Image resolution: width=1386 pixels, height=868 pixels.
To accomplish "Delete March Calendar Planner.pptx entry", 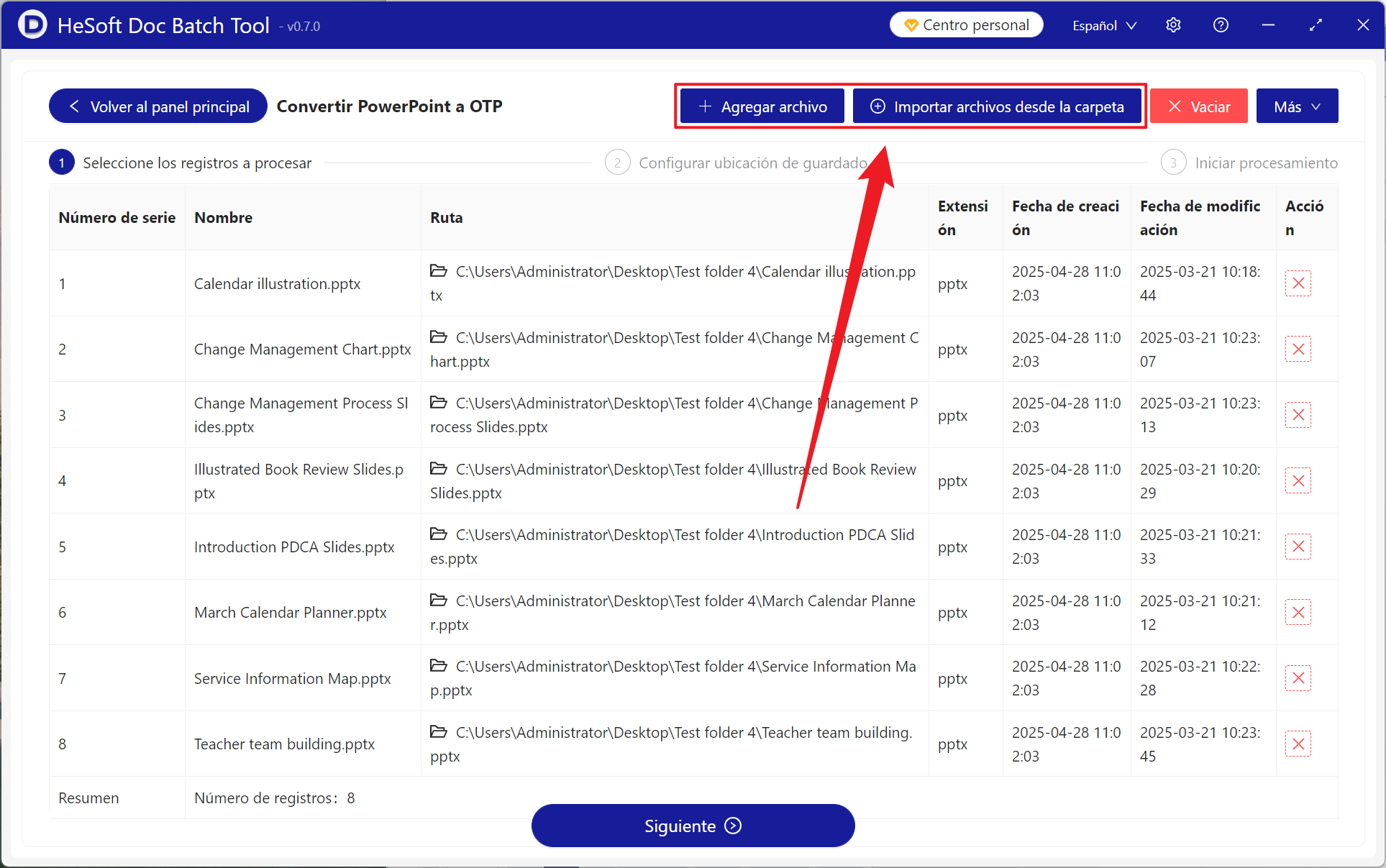I will tap(1298, 613).
